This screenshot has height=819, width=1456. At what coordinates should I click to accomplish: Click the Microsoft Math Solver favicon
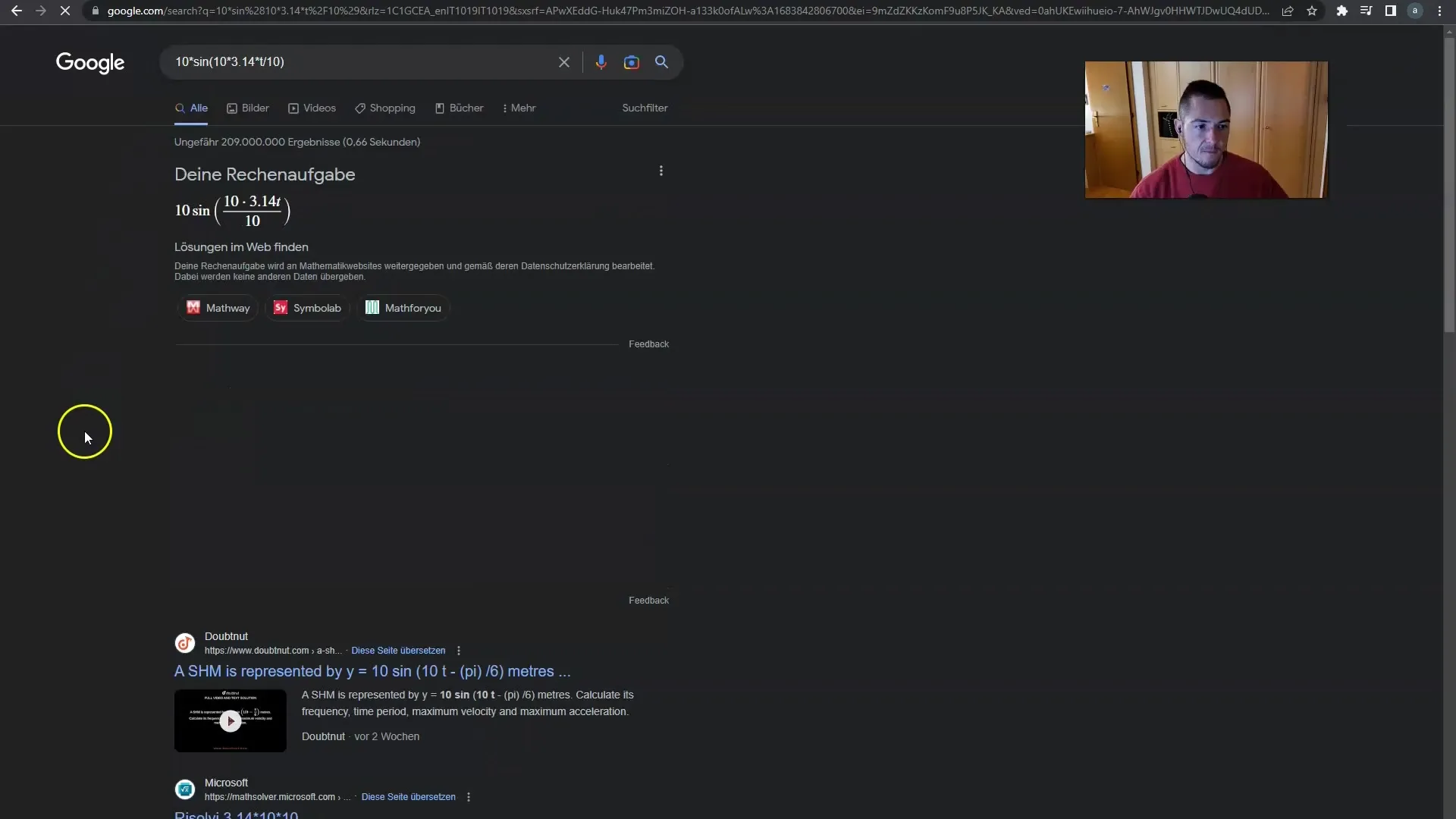coord(185,789)
